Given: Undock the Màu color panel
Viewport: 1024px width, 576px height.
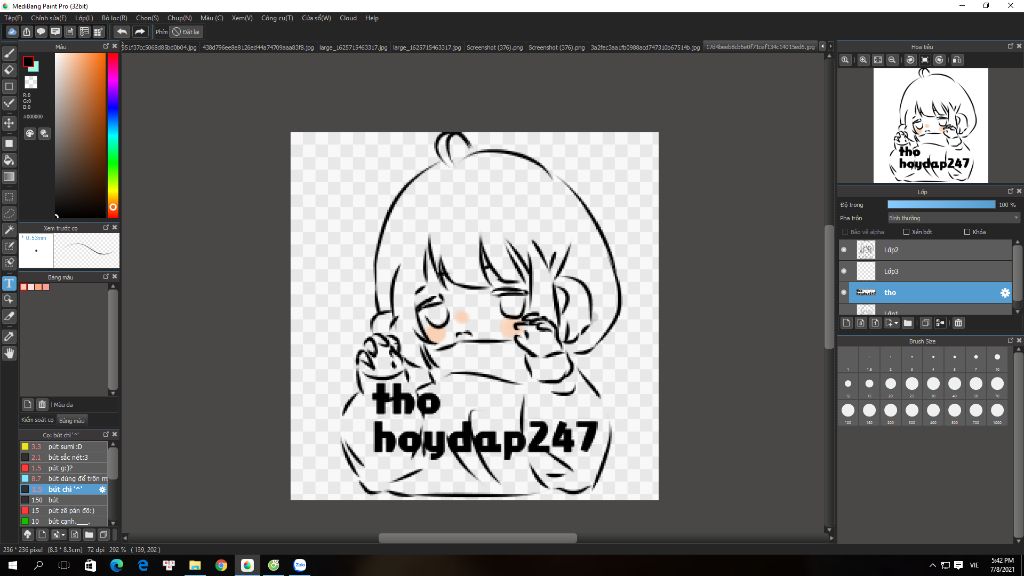Looking at the screenshot, I should (x=106, y=46).
